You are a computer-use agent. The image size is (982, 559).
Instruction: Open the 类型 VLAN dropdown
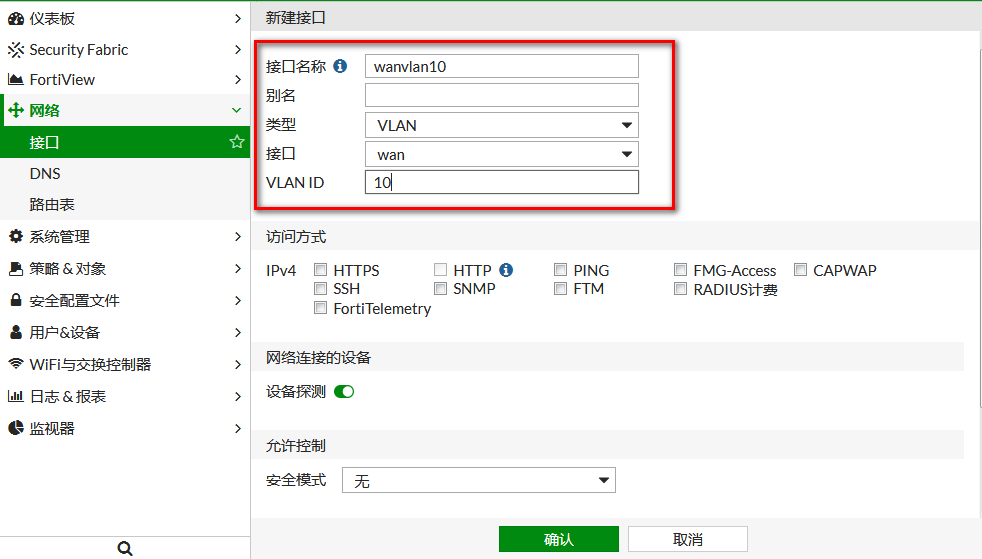(x=501, y=125)
